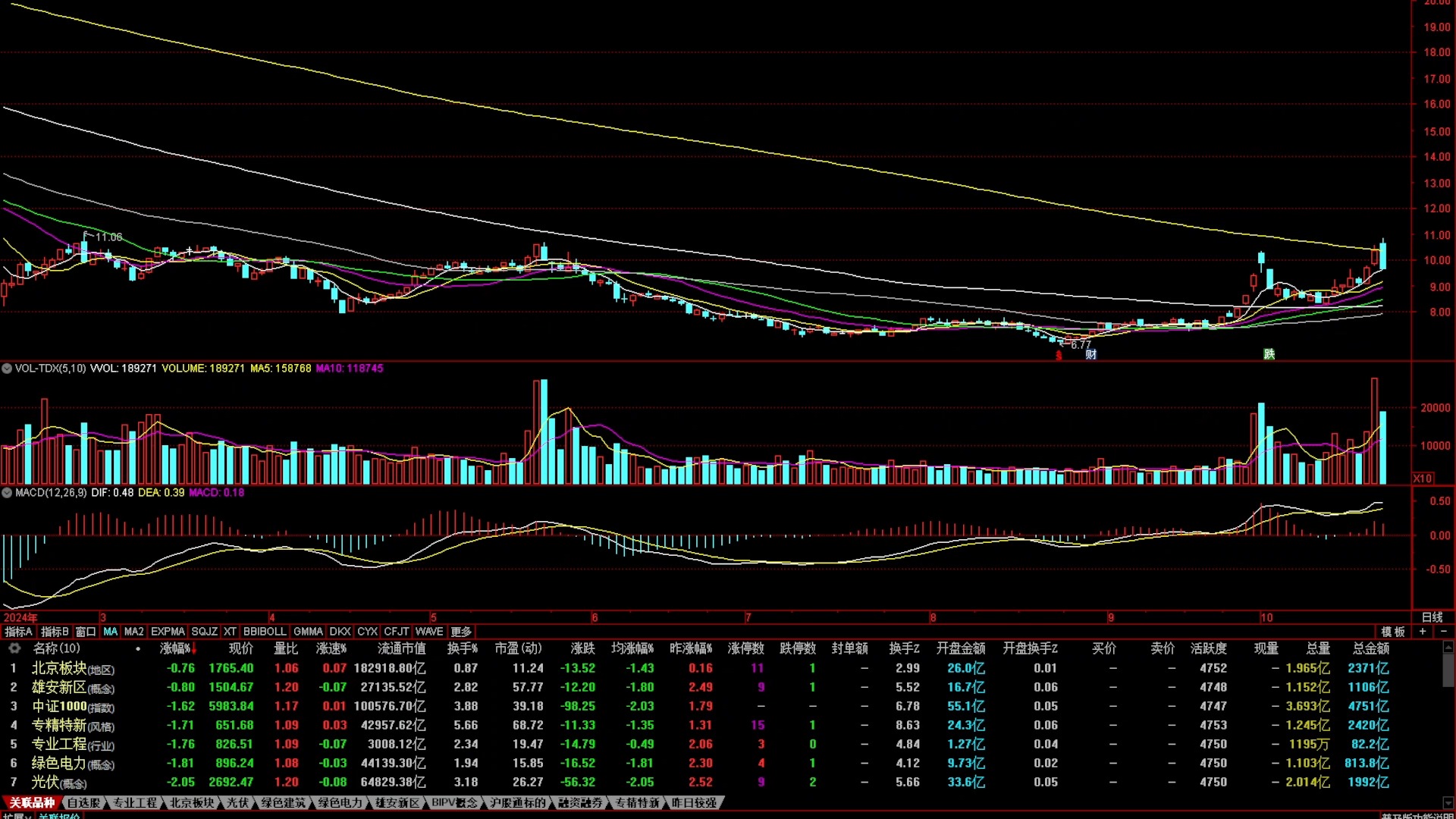This screenshot has height=819, width=1456.
Task: Sort by 现价 column header
Action: pyautogui.click(x=241, y=648)
